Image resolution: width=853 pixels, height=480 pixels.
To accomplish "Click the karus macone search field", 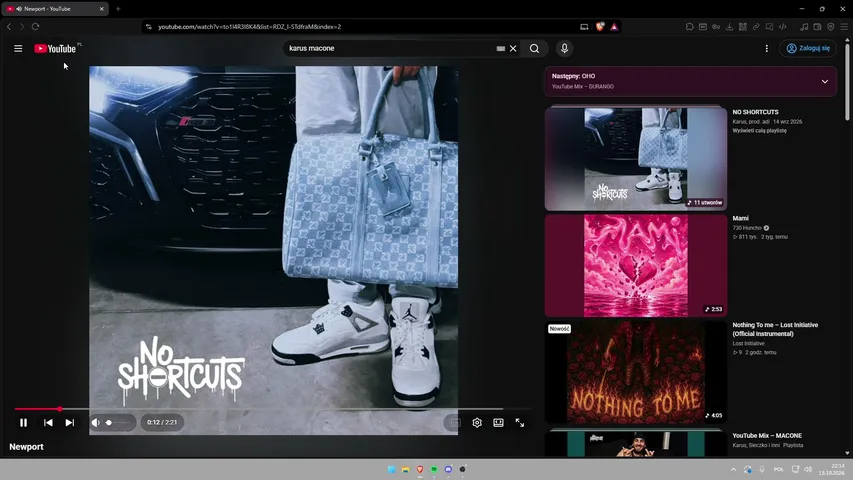I will tap(389, 48).
